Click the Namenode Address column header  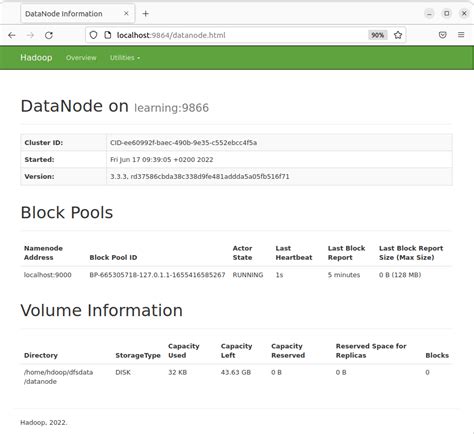43,253
